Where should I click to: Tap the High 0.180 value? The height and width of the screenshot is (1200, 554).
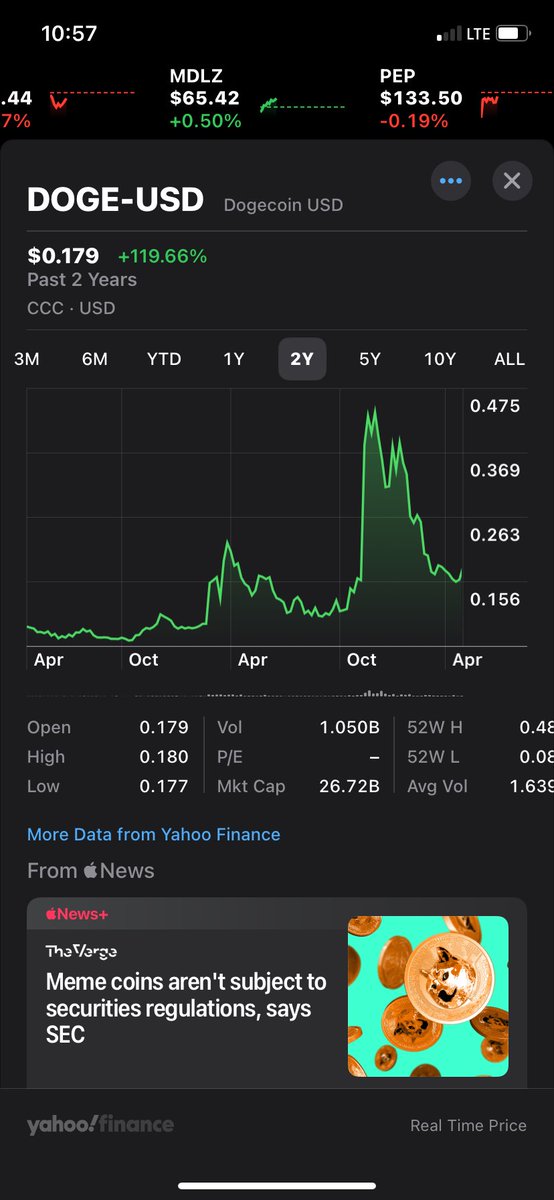[163, 757]
